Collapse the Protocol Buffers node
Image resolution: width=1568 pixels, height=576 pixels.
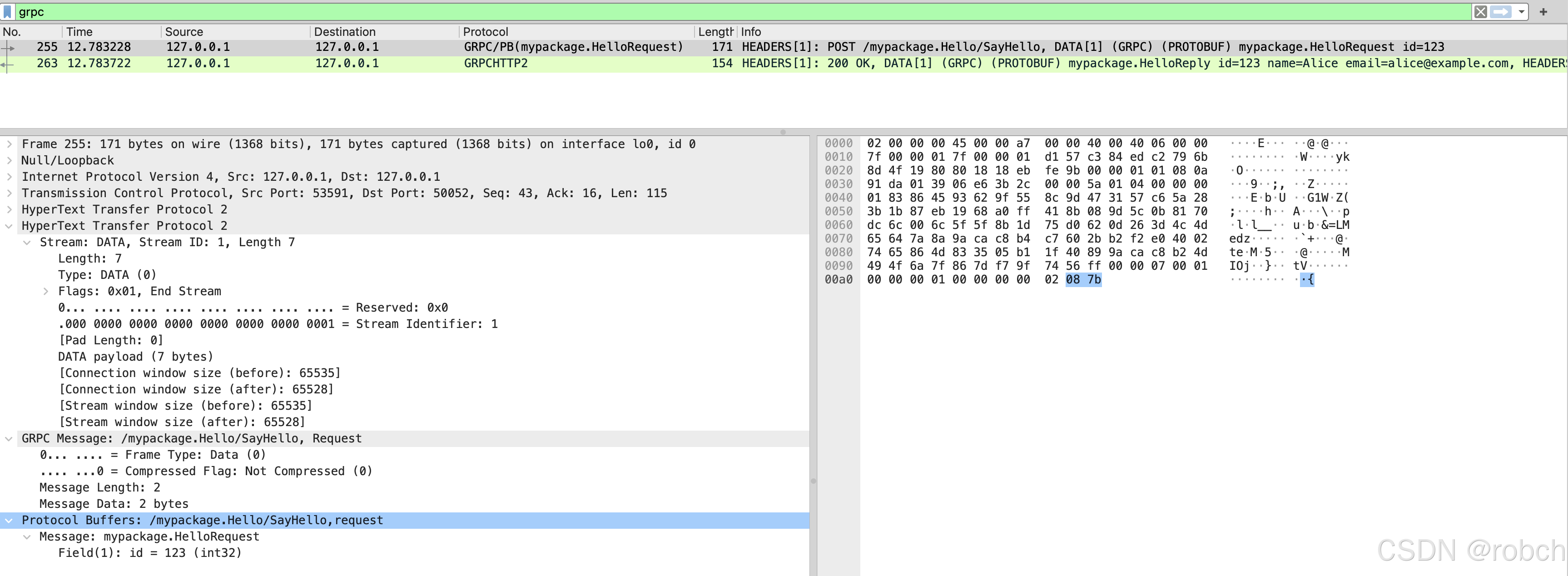point(9,521)
